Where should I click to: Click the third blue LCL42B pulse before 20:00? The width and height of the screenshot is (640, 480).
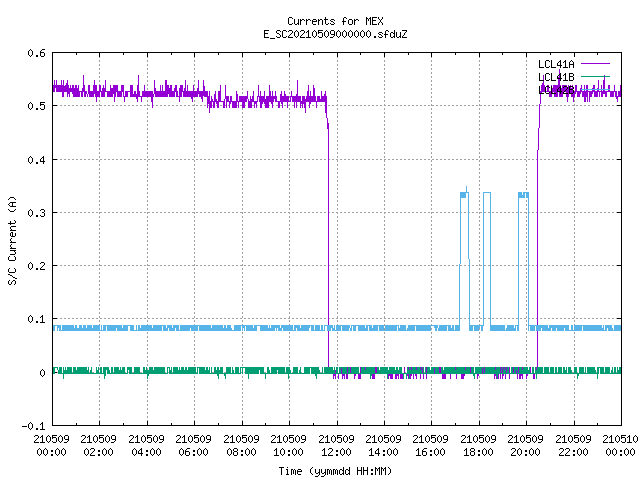coord(524,259)
